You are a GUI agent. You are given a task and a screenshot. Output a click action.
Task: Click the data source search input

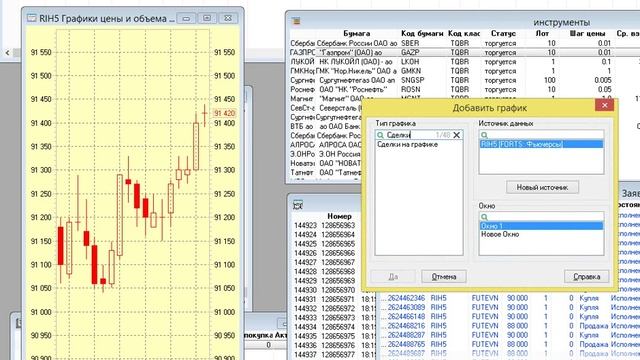tap(541, 135)
